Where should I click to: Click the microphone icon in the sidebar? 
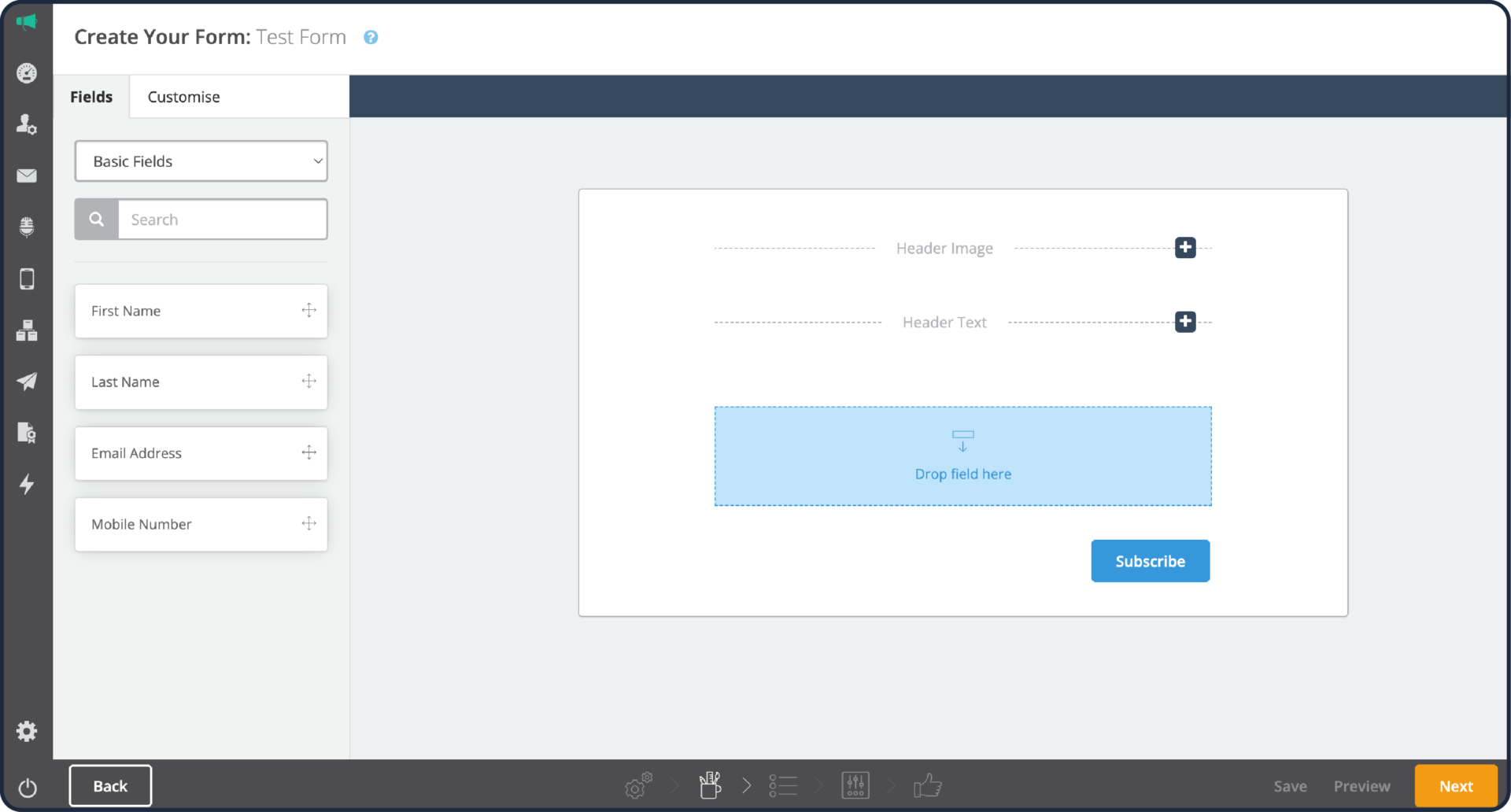pos(27,227)
